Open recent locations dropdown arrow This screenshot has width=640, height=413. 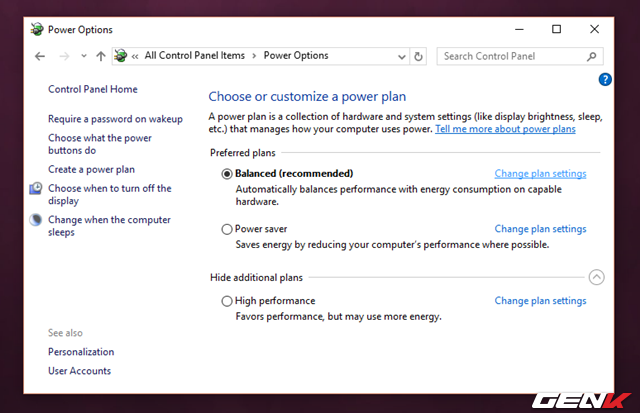84,56
